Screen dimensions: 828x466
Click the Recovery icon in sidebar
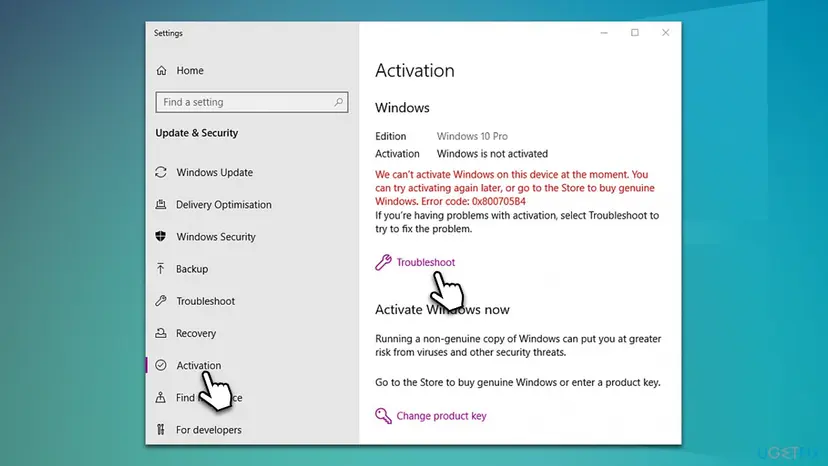point(161,333)
